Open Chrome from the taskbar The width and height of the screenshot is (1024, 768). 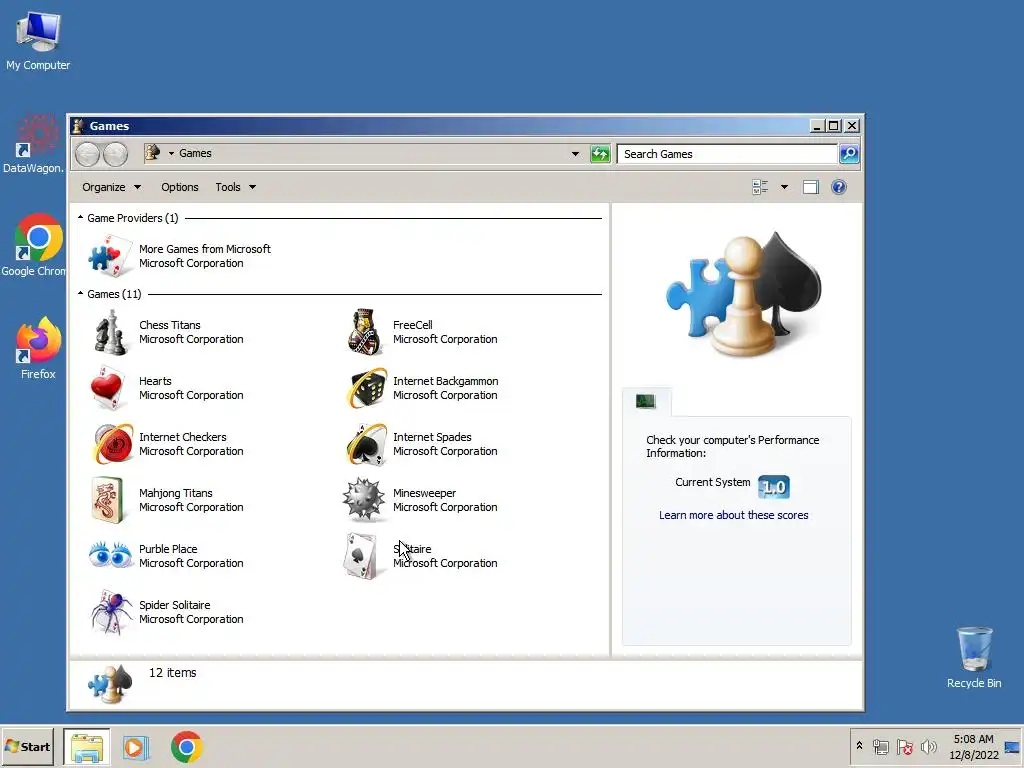point(187,747)
